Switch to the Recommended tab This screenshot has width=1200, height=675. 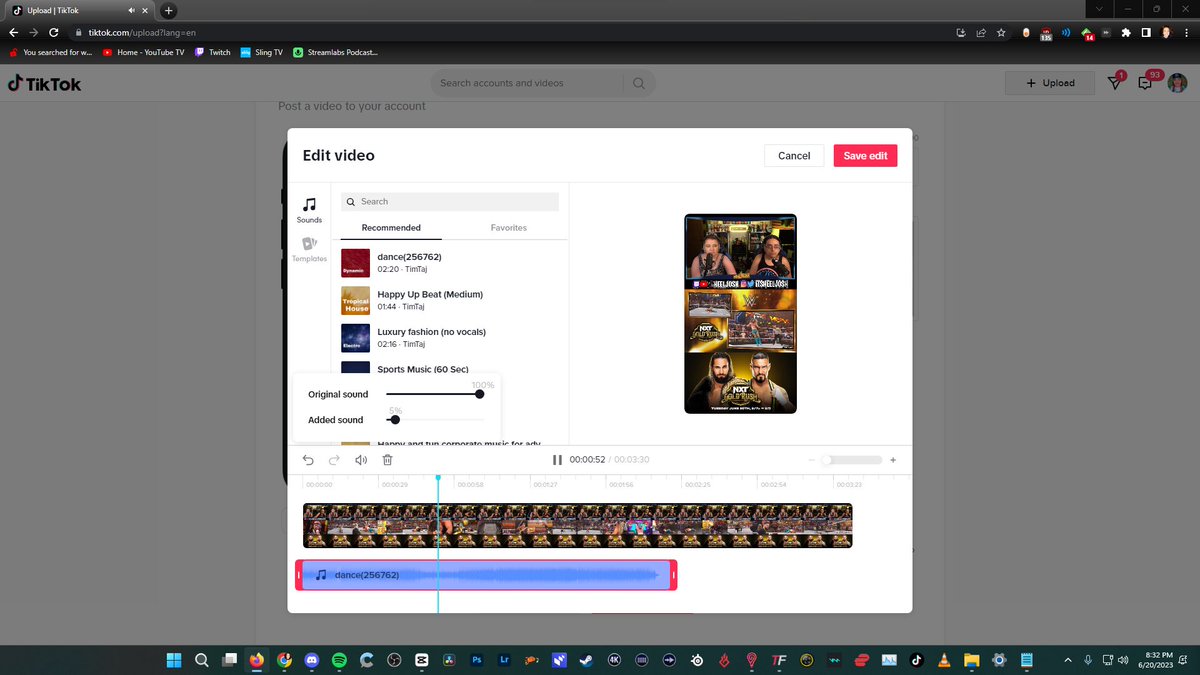coord(392,227)
